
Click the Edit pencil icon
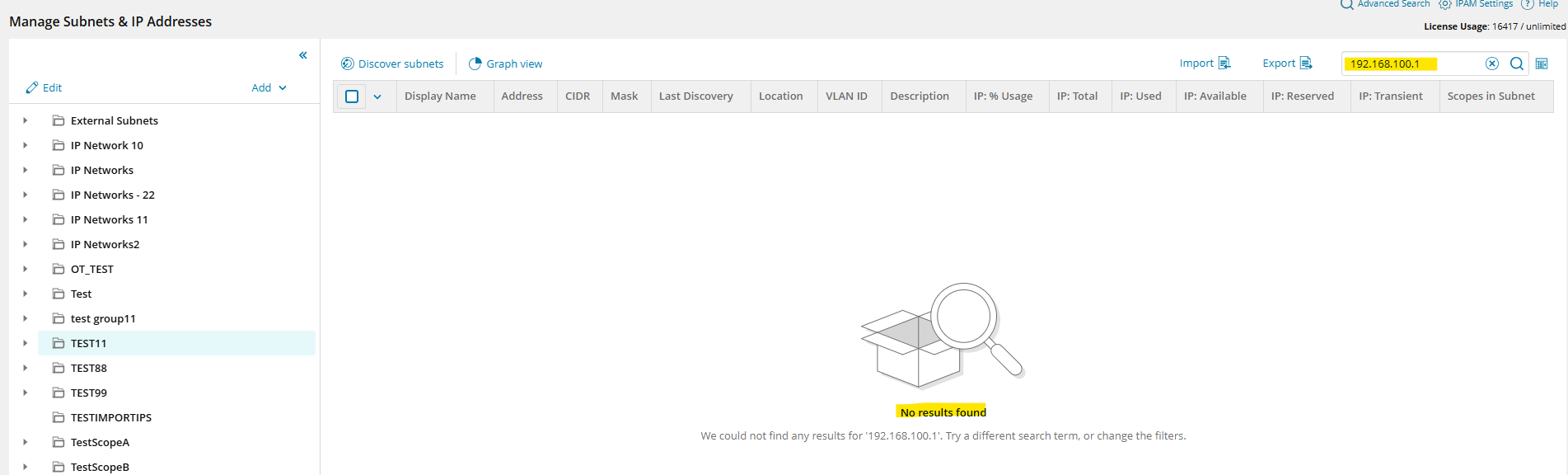(32, 87)
